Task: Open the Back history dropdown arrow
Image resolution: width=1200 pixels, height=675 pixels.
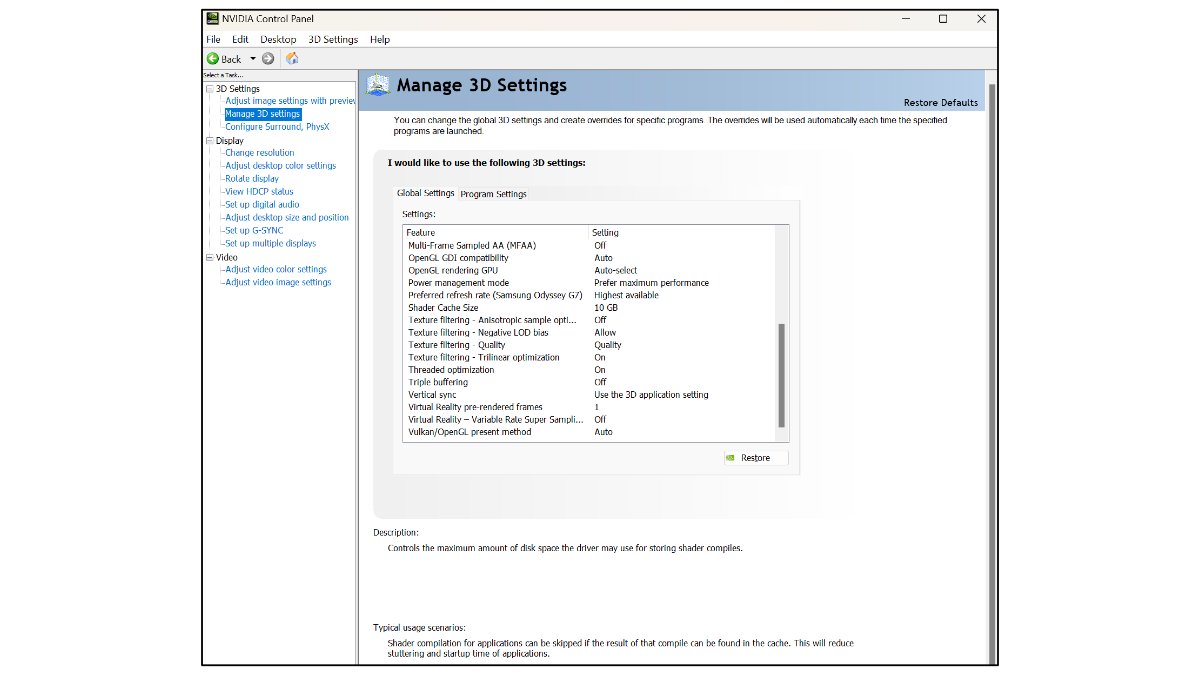Action: coord(253,59)
